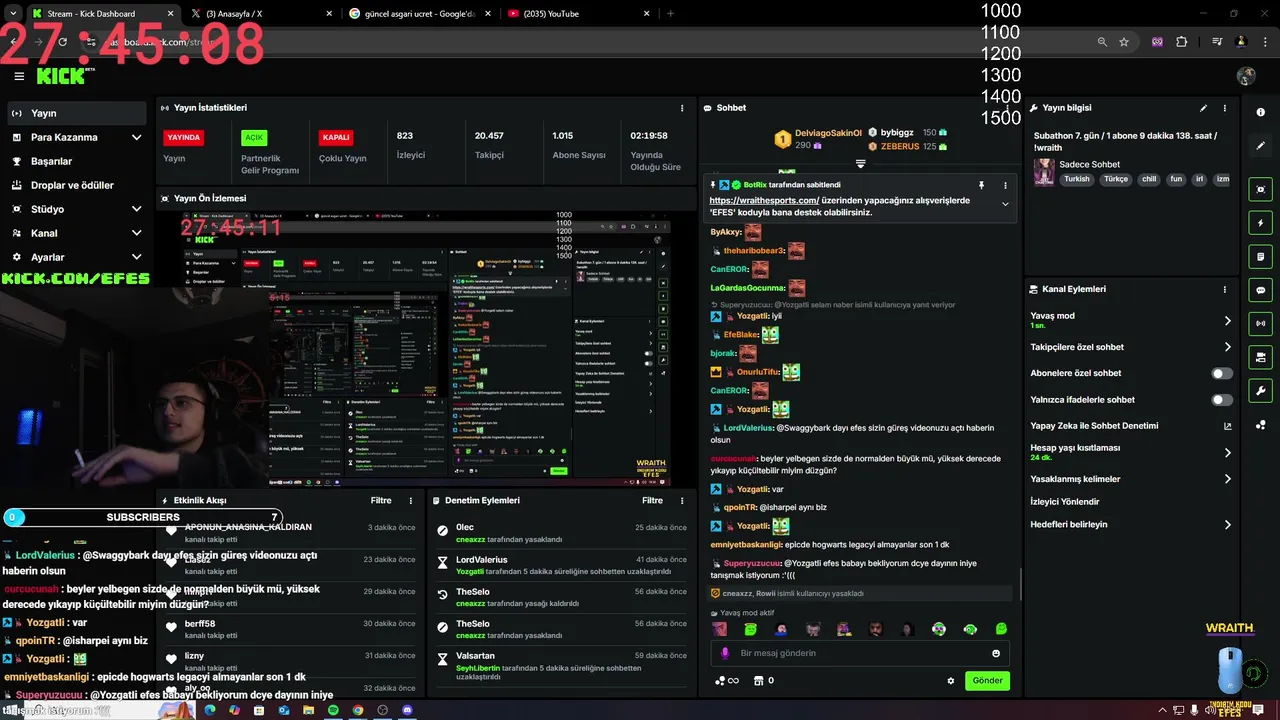The width and height of the screenshot is (1280, 720).
Task: Click the purple microphone icon in chat
Action: tap(725, 653)
